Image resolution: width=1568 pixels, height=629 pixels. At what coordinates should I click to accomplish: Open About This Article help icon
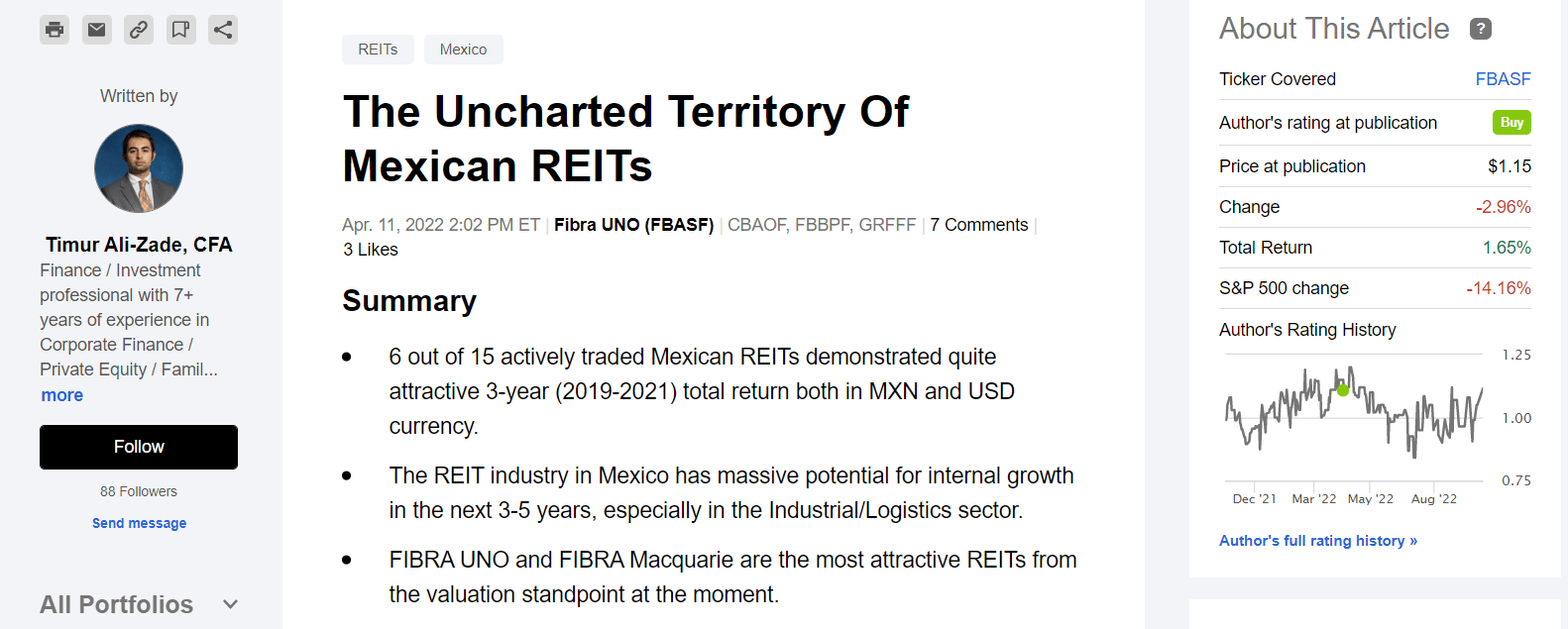point(1480,29)
